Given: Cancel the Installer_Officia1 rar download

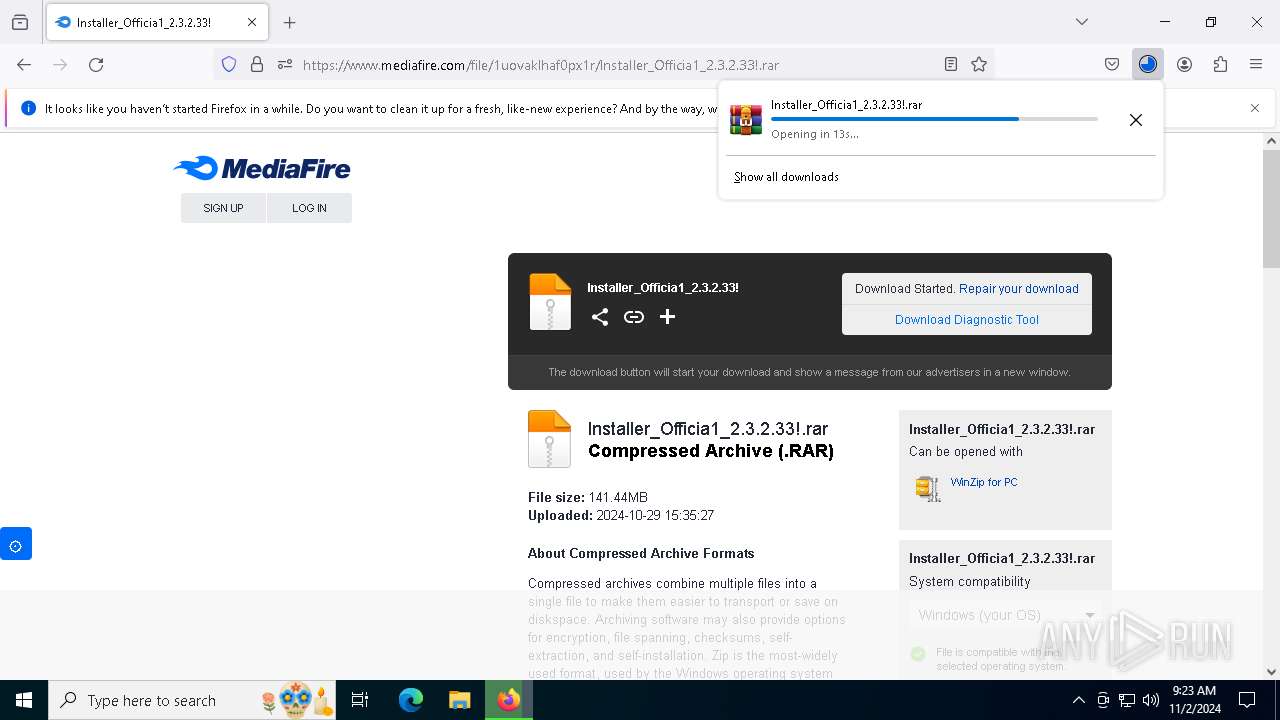Looking at the screenshot, I should point(1136,120).
